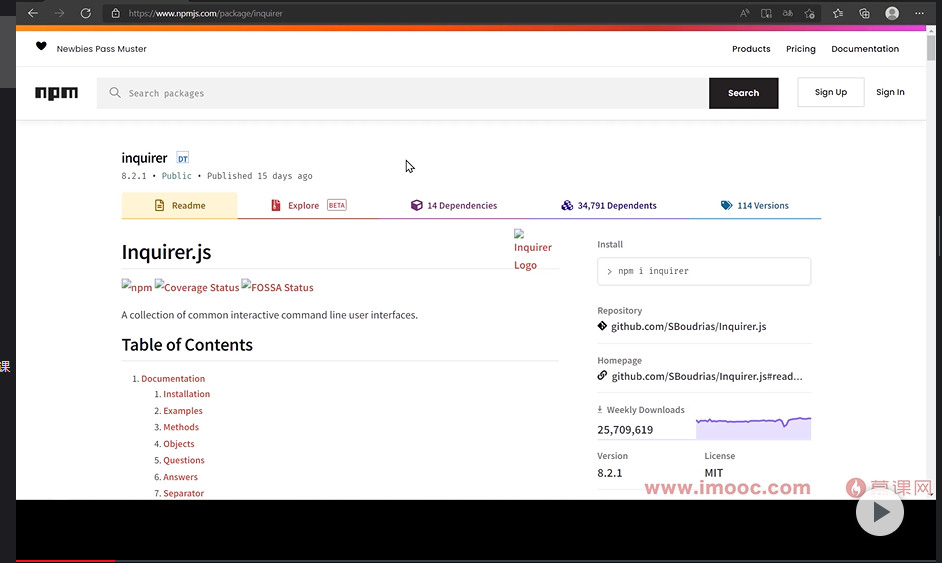Viewport: 942px width, 563px height.
Task: Jump to Methods section
Action: point(181,427)
